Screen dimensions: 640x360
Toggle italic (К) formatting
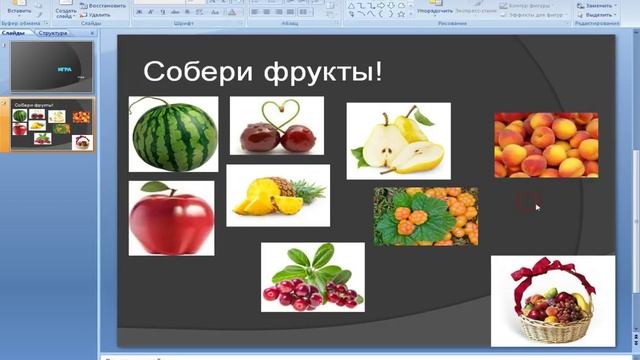coord(151,12)
